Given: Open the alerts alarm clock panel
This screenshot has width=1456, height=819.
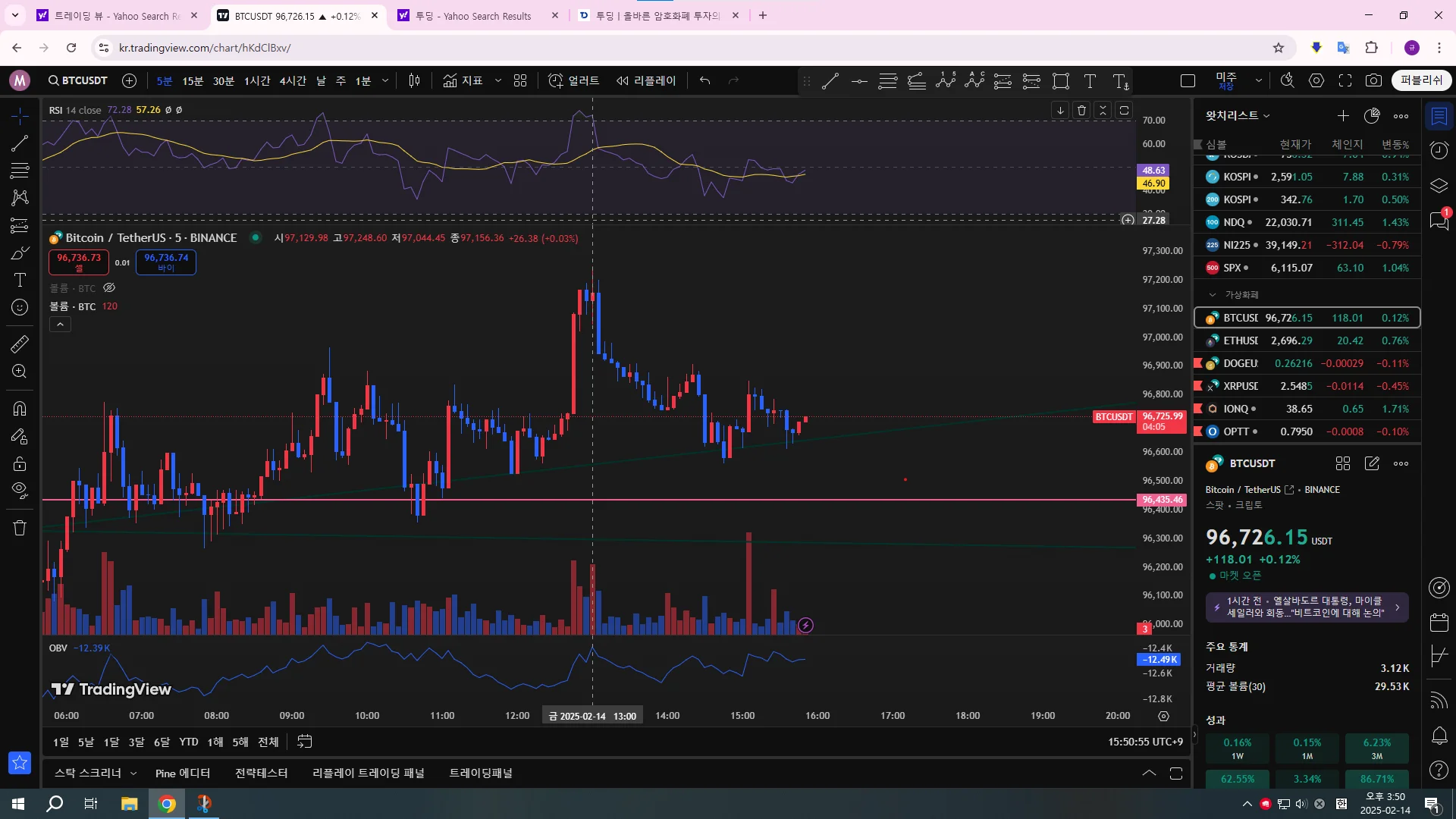Looking at the screenshot, I should click(x=1439, y=150).
